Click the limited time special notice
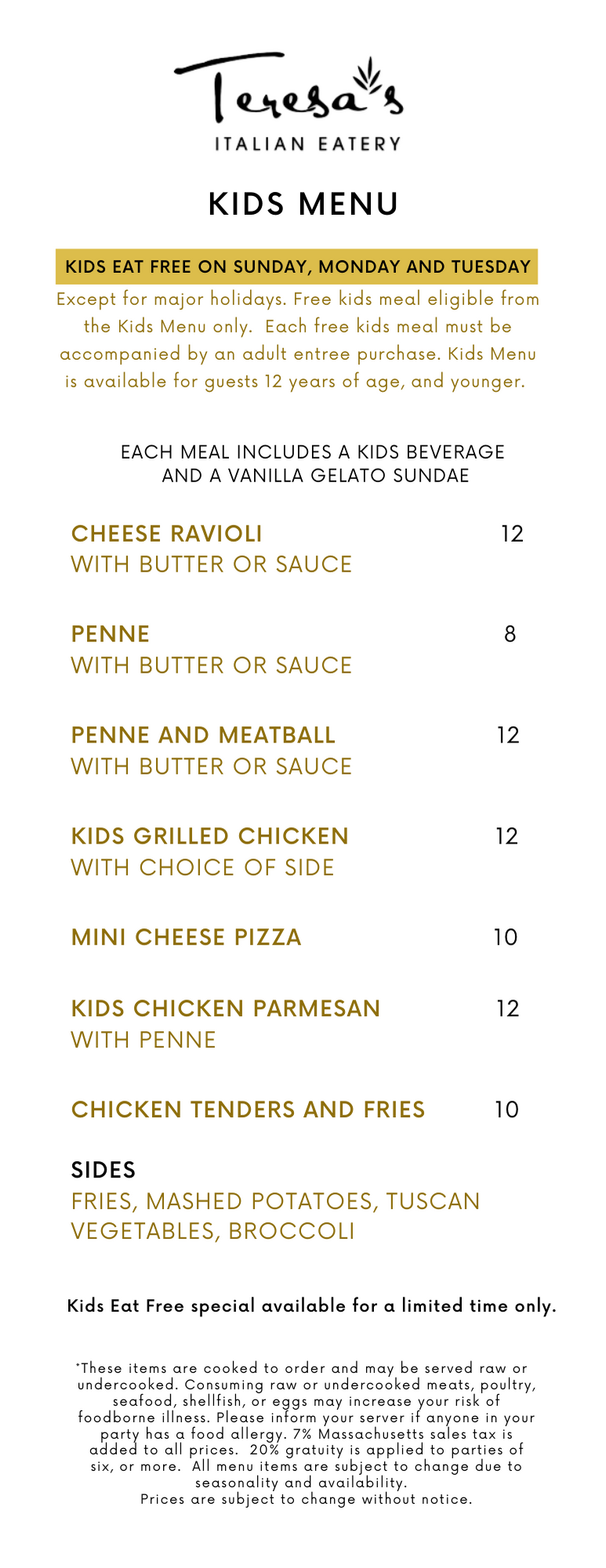The width and height of the screenshot is (606, 1568). pos(312,1306)
